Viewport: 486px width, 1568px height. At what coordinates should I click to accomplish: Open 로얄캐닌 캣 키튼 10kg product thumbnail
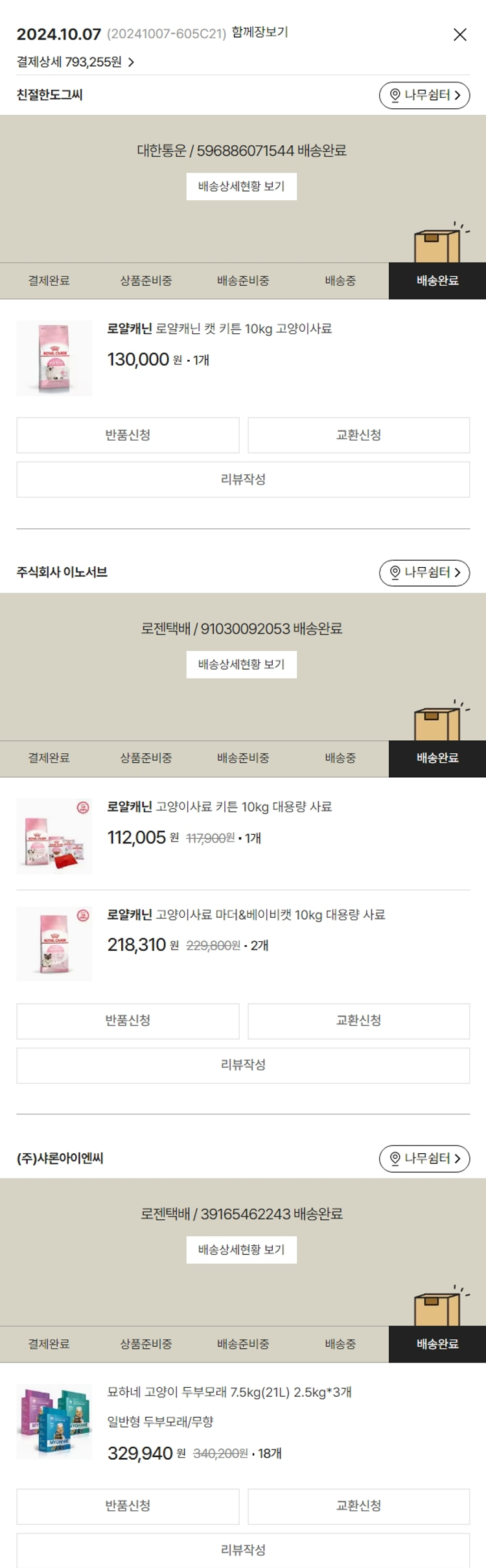[x=54, y=358]
